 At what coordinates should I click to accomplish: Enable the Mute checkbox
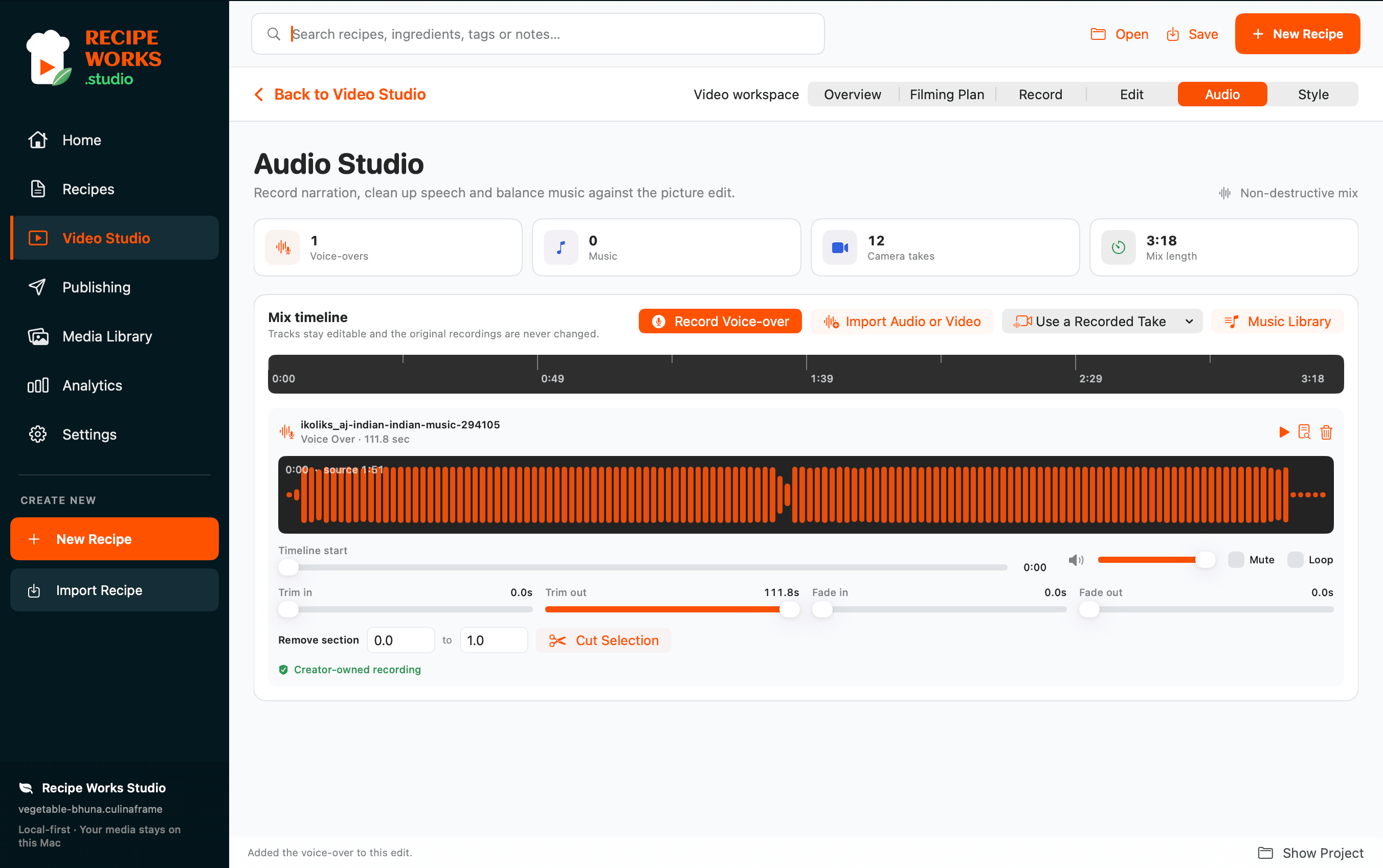[1236, 560]
